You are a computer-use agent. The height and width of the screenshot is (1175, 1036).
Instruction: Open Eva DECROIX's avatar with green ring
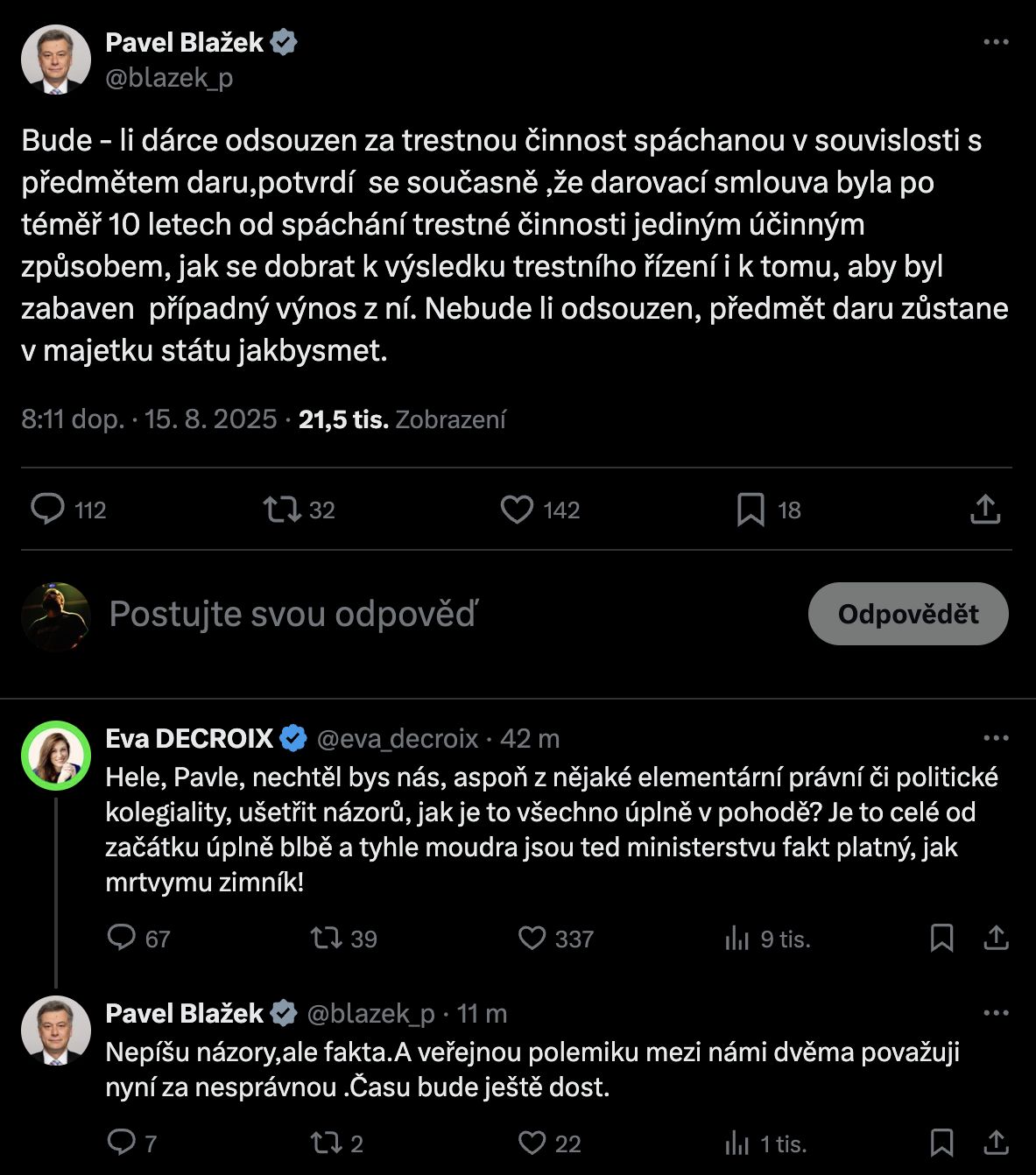click(56, 756)
